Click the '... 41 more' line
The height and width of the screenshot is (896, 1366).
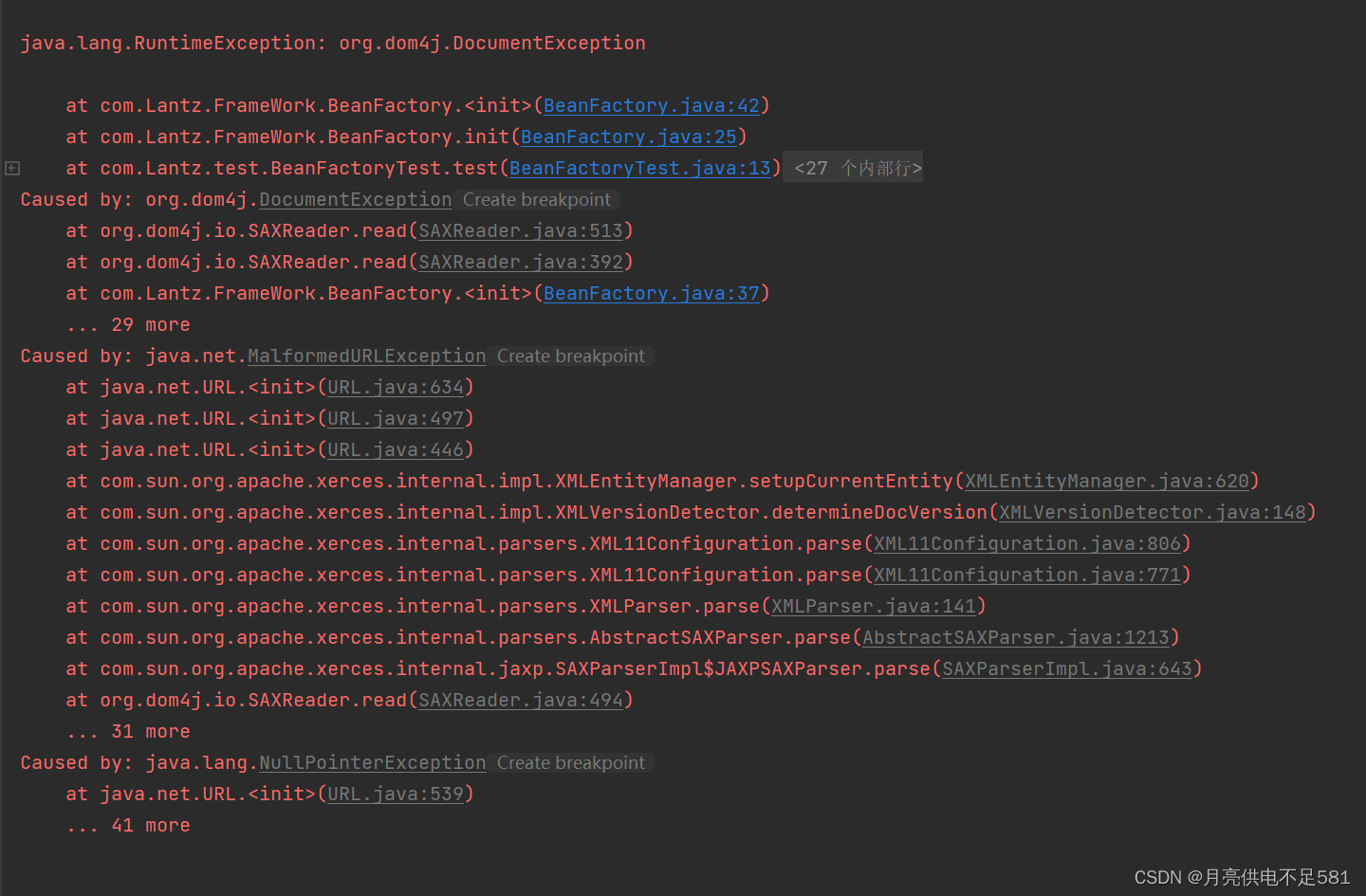click(128, 826)
